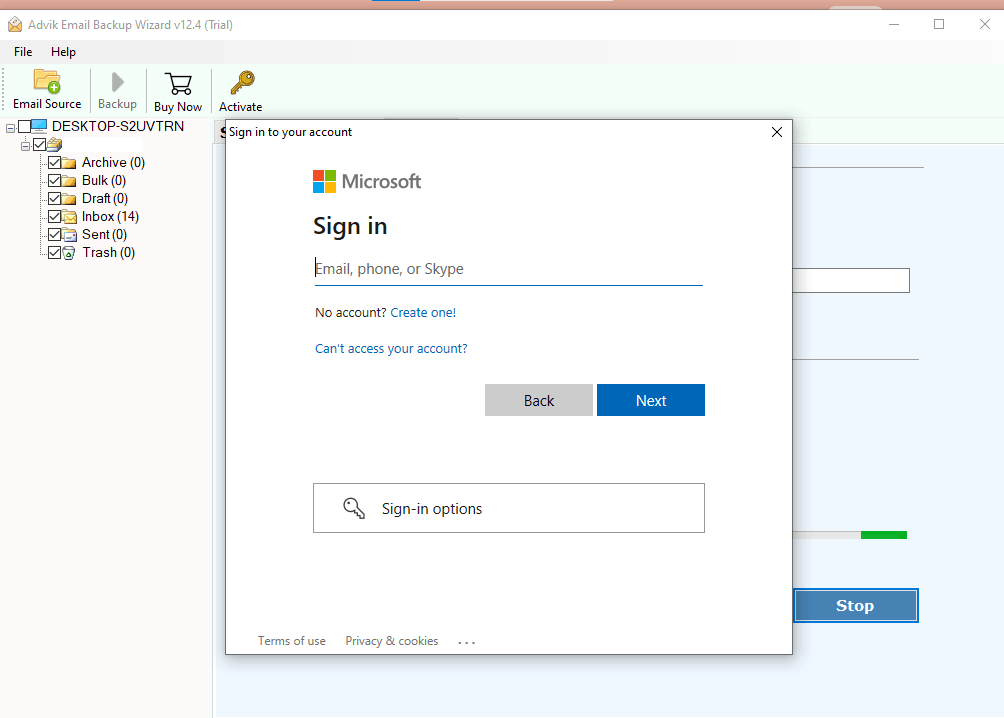This screenshot has height=718, width=1004.
Task: Click the backup progress bar
Action: tap(850, 535)
